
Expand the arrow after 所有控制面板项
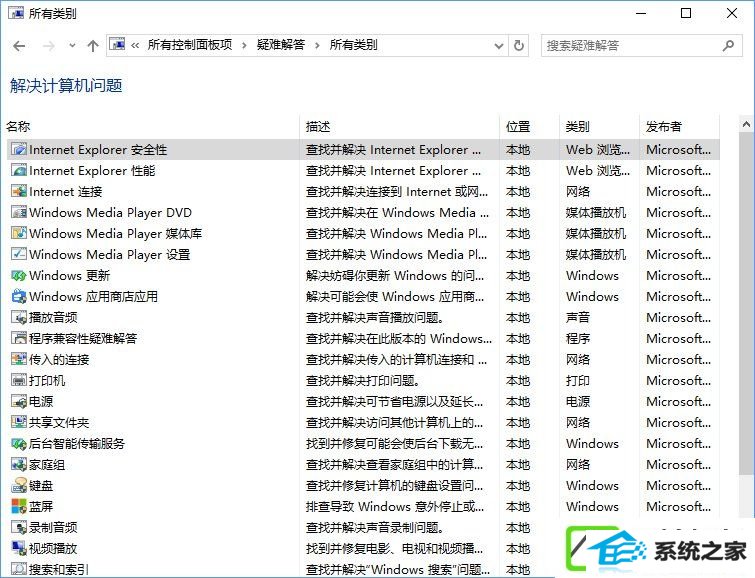pos(244,46)
